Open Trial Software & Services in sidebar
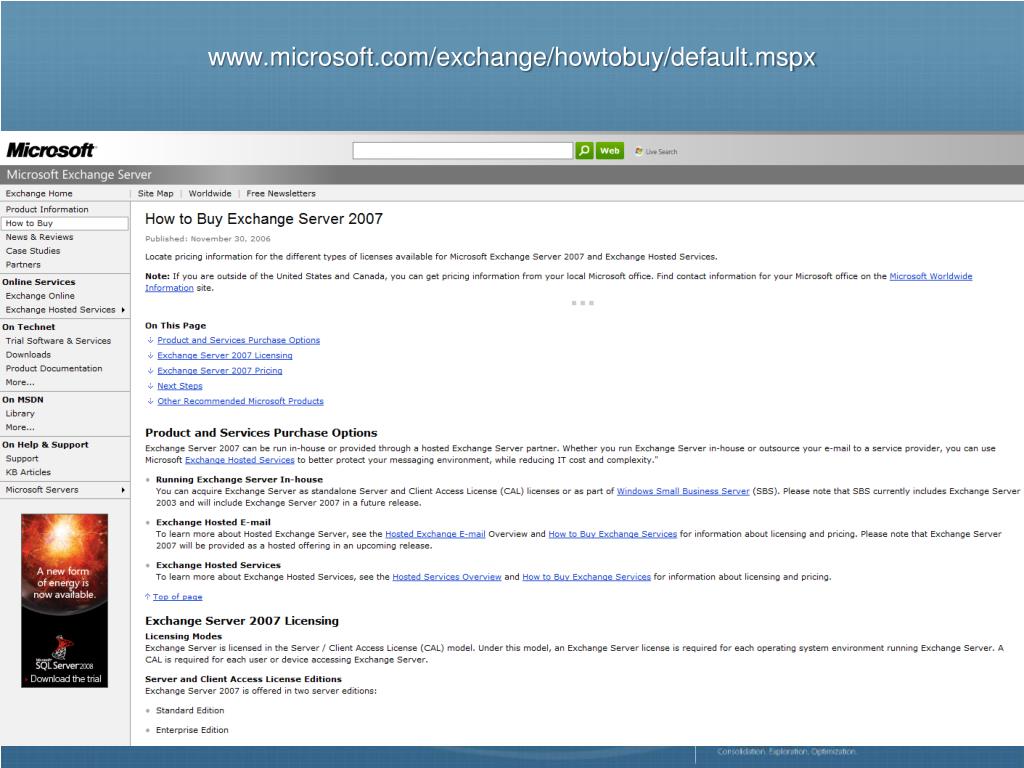 (58, 341)
